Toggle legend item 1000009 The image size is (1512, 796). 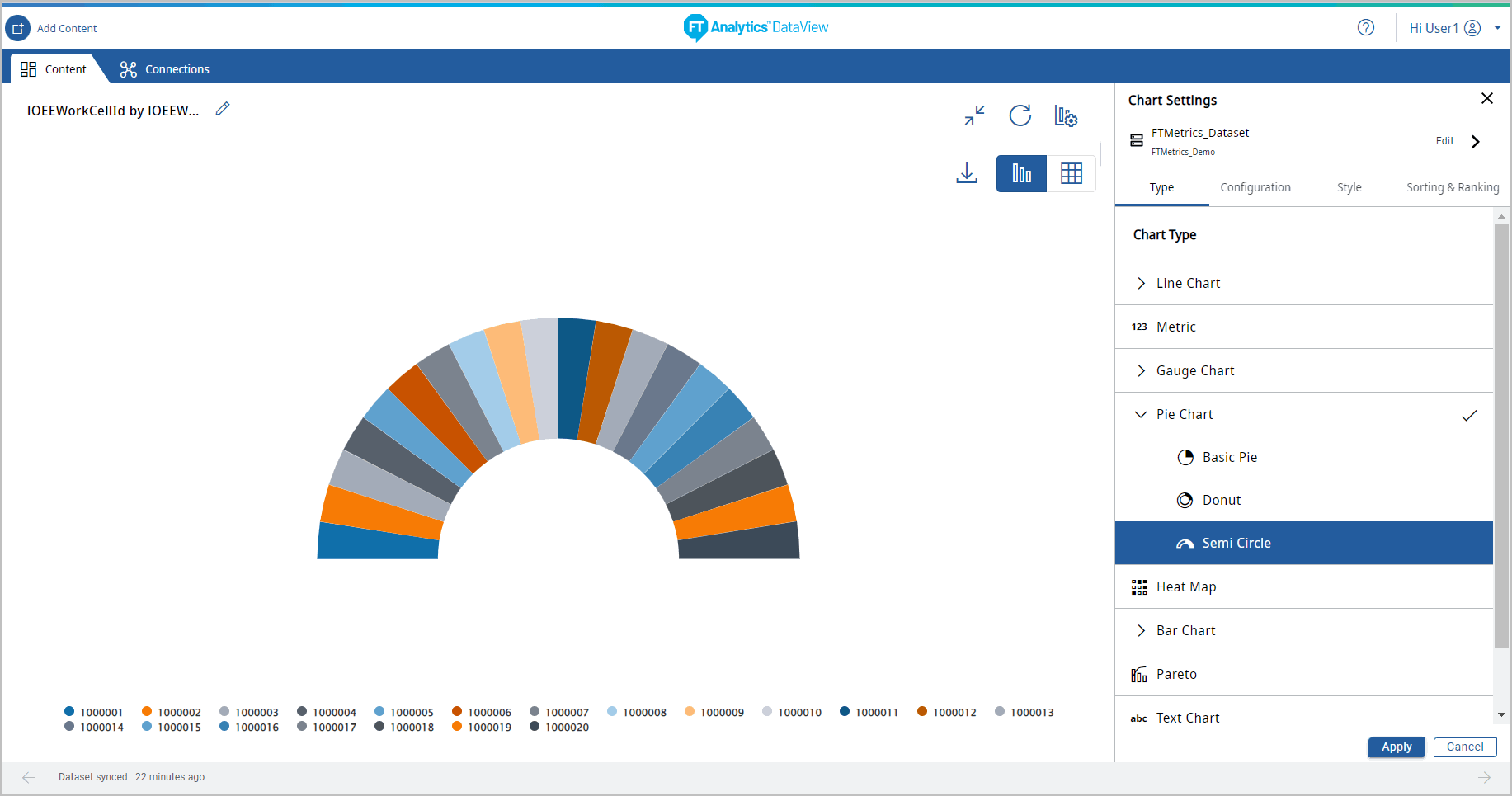click(x=714, y=712)
